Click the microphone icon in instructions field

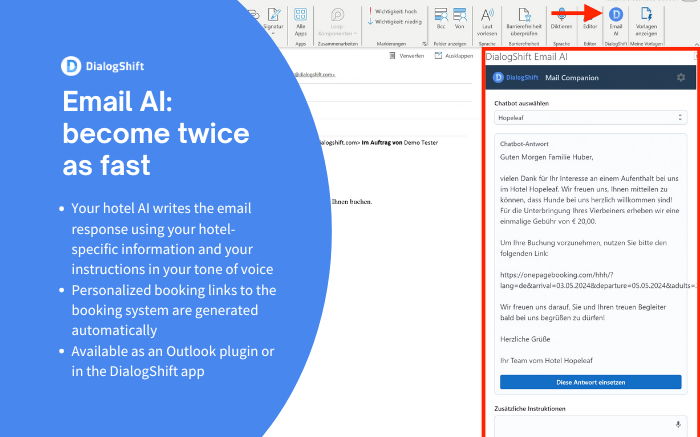[678, 425]
